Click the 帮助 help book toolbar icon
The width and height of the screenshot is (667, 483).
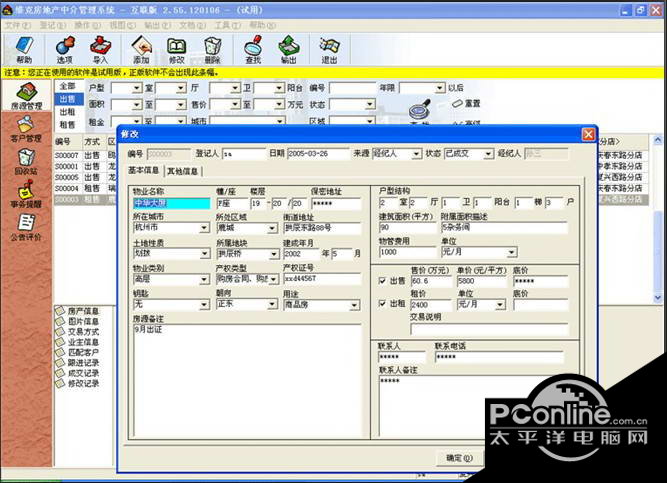tap(24, 50)
